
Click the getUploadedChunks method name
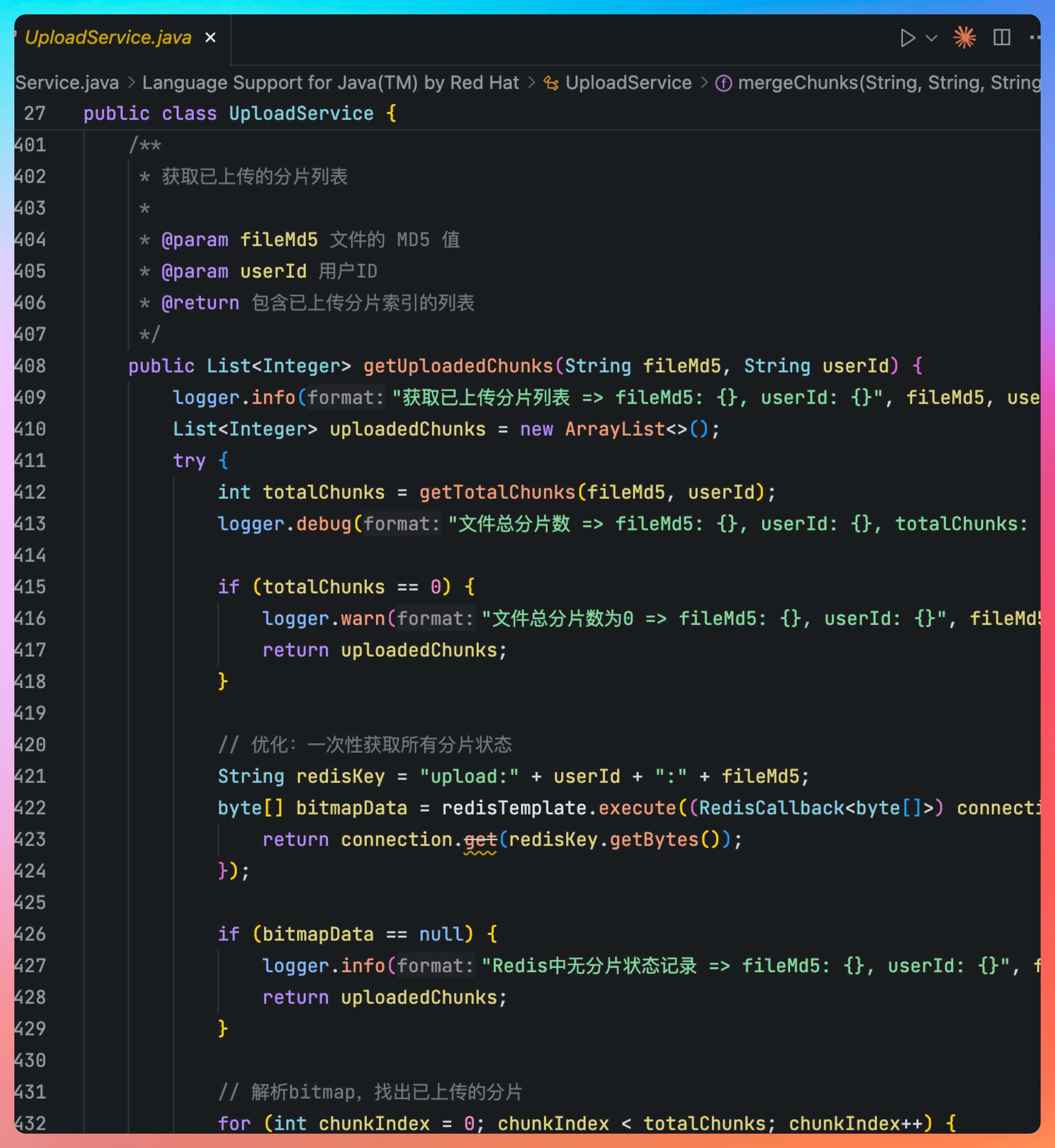[x=458, y=366]
